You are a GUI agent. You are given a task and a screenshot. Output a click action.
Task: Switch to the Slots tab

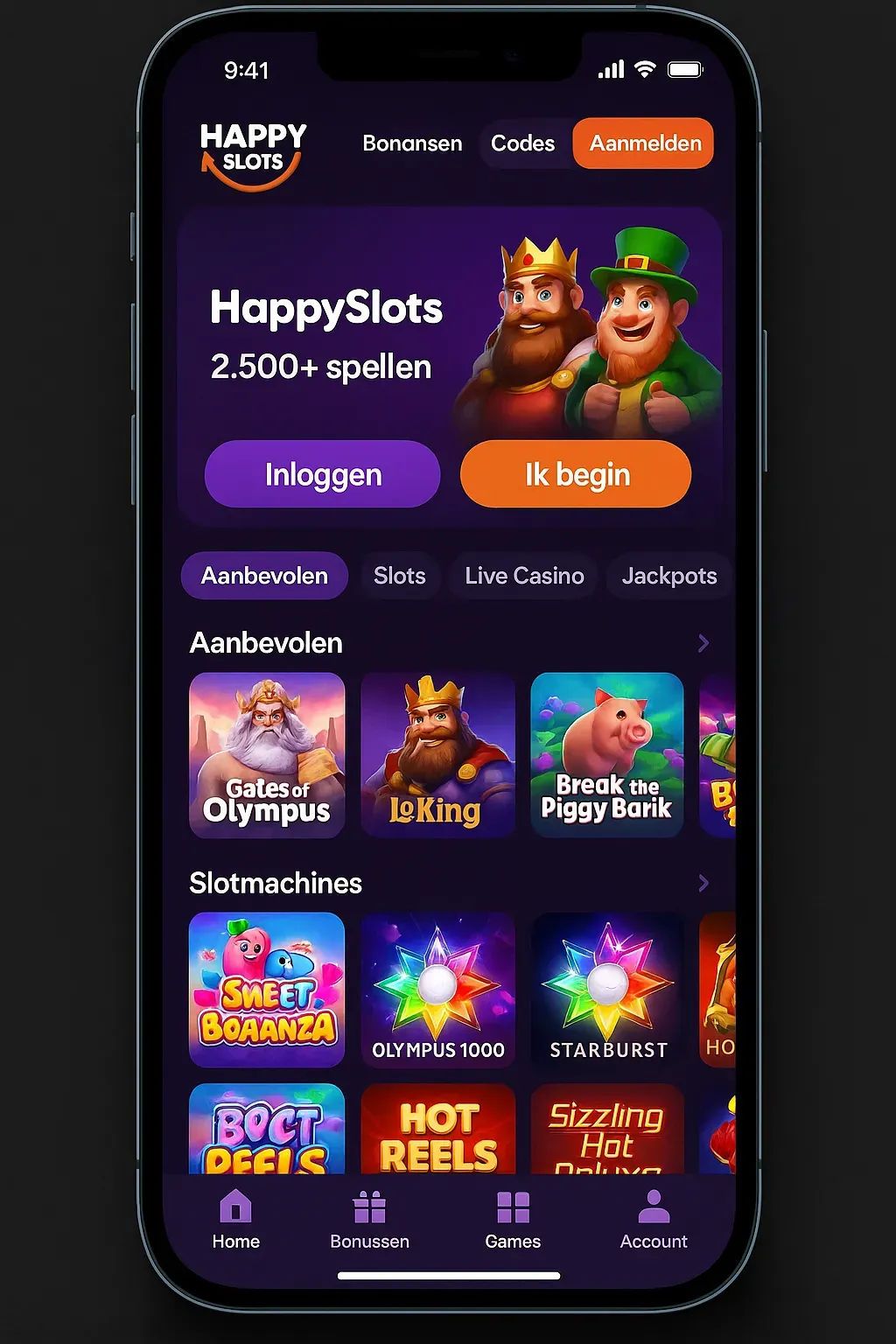pos(399,576)
